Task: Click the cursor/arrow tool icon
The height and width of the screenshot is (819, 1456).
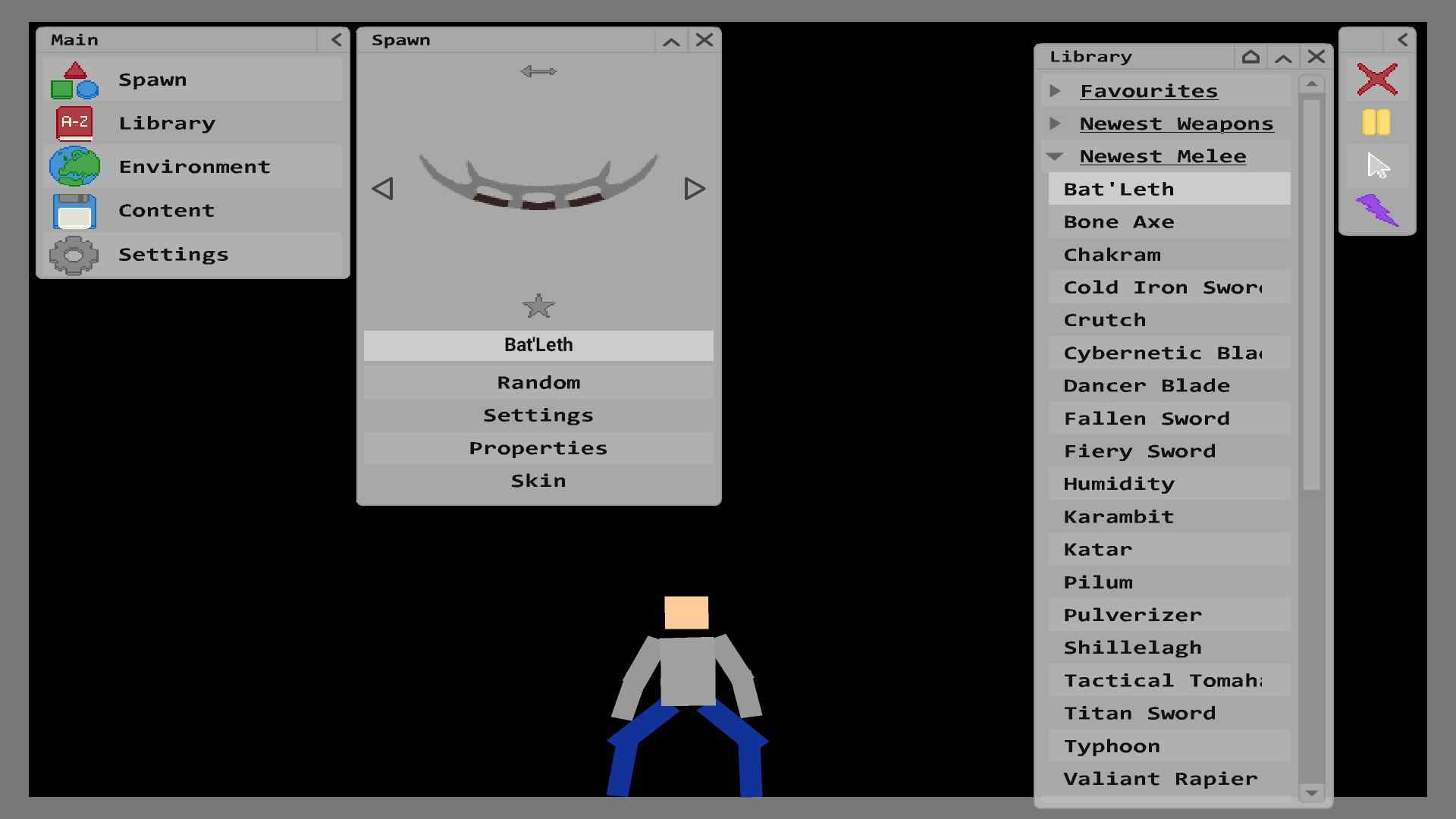Action: (1378, 164)
